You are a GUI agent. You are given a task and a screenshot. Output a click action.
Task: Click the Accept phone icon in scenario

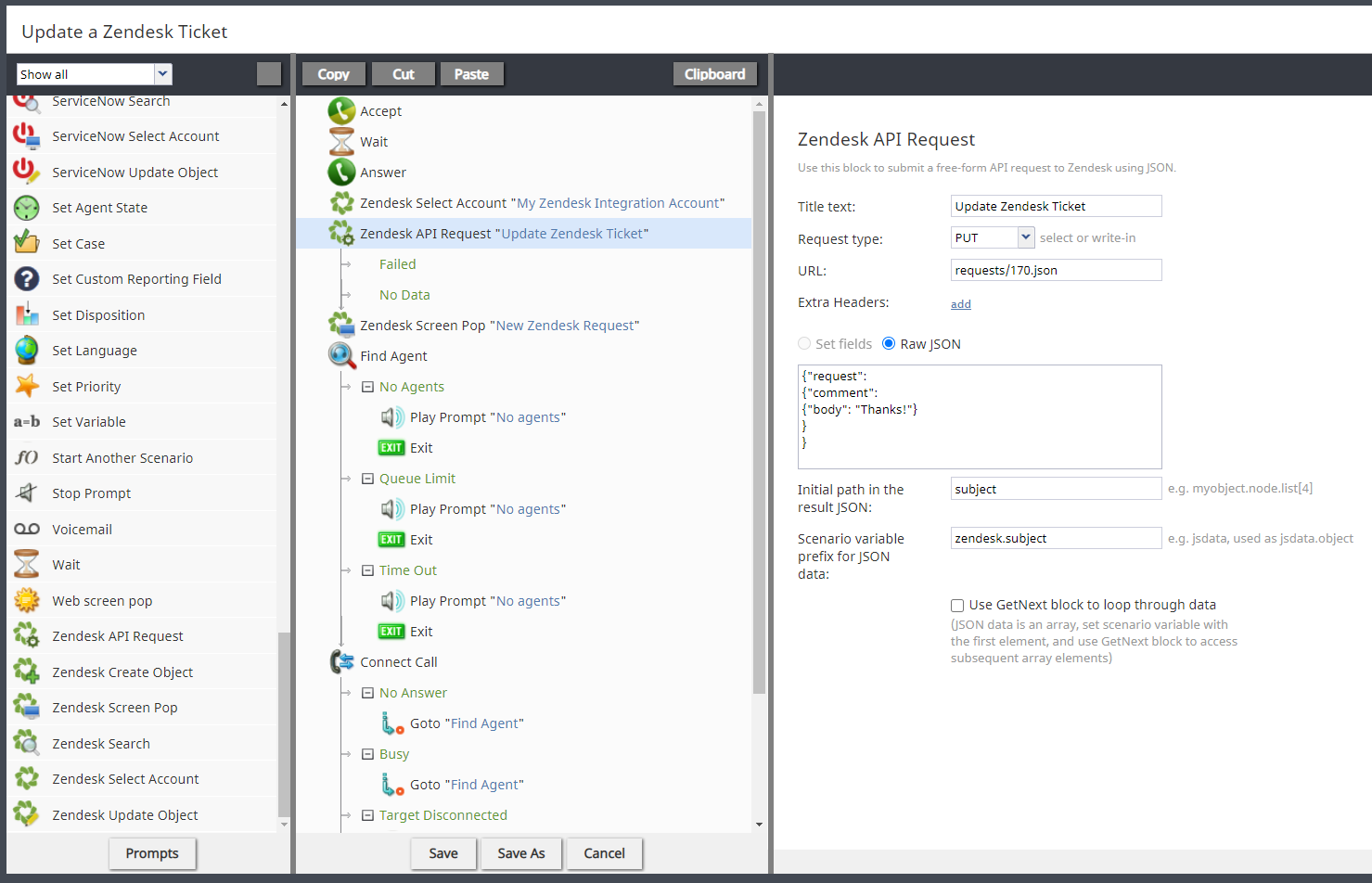click(x=341, y=111)
